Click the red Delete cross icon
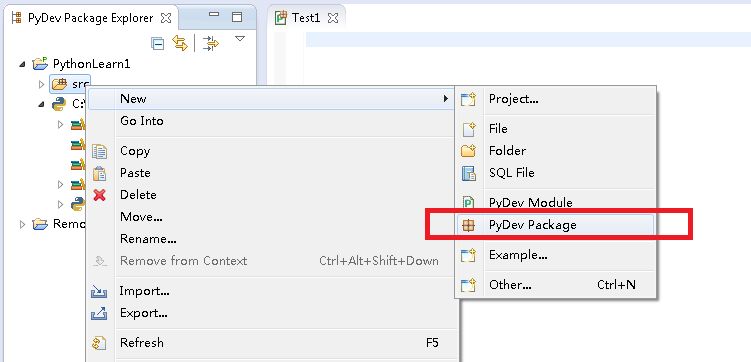 99,195
